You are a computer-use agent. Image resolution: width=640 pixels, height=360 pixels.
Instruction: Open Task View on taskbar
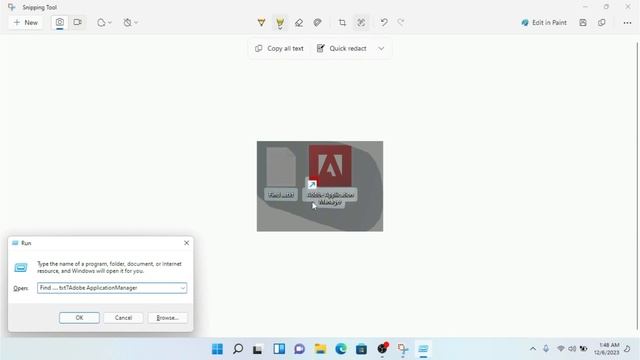coord(258,349)
